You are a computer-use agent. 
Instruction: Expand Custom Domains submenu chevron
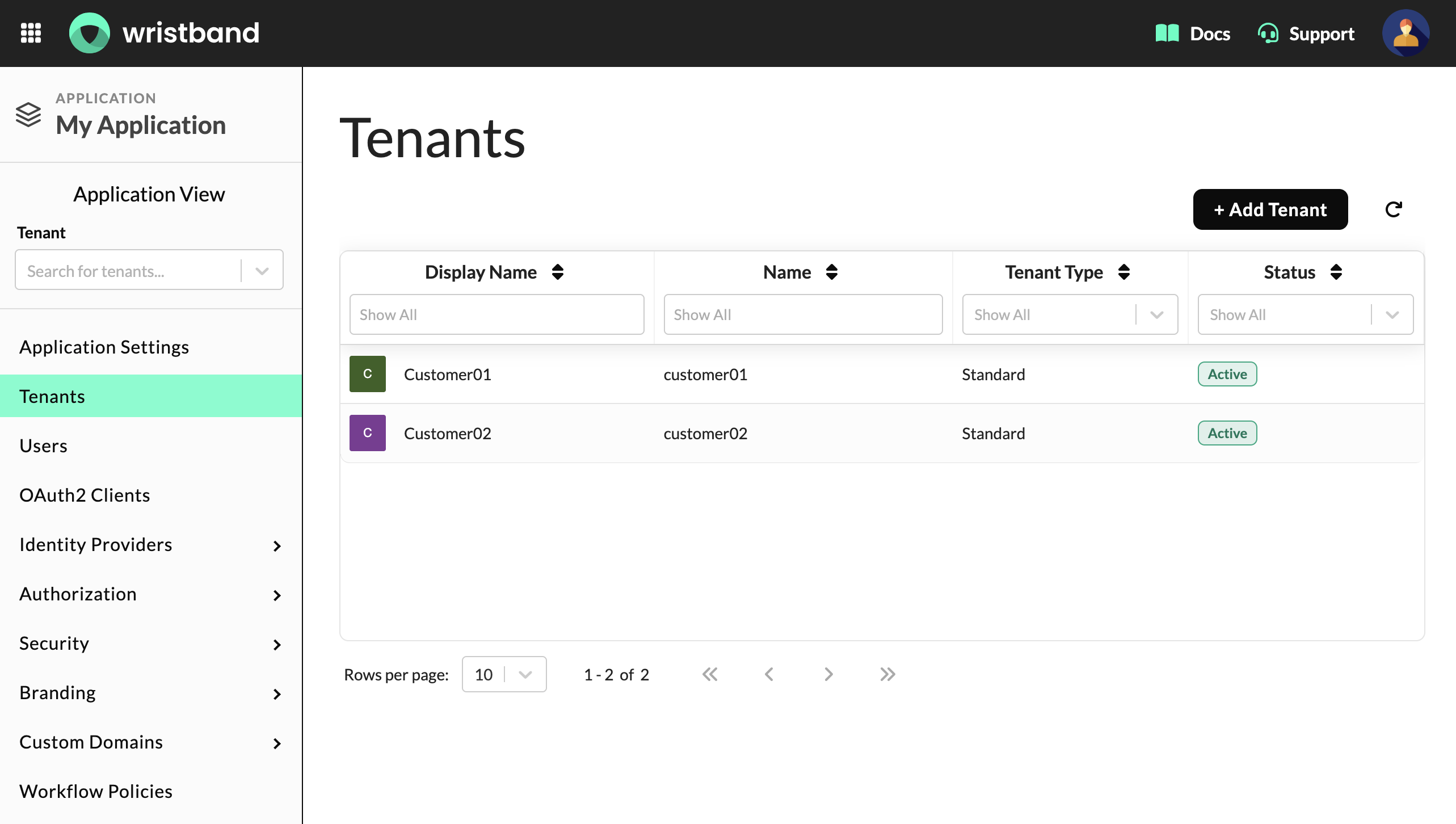[x=277, y=743]
